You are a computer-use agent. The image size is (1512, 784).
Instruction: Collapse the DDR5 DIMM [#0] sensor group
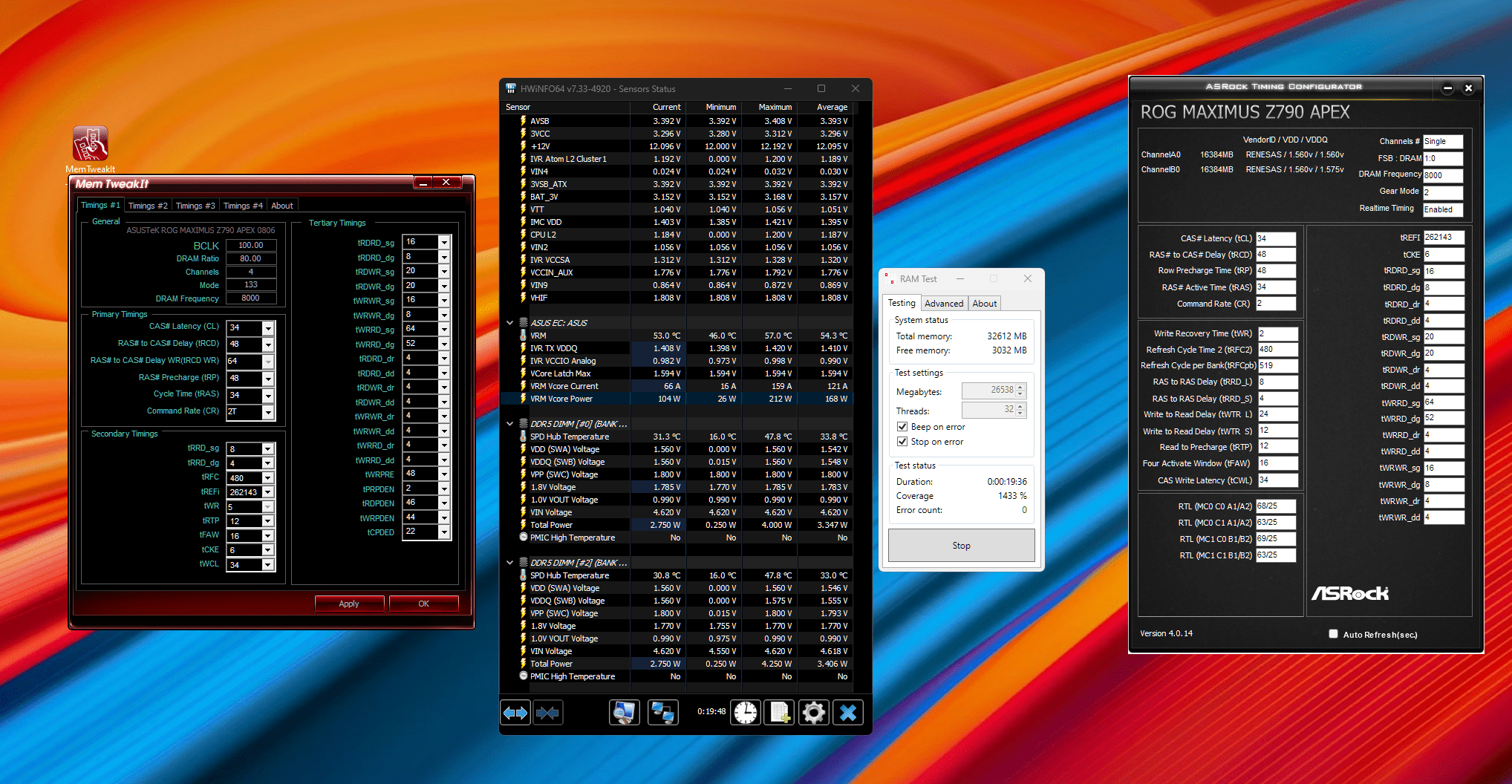tap(509, 424)
